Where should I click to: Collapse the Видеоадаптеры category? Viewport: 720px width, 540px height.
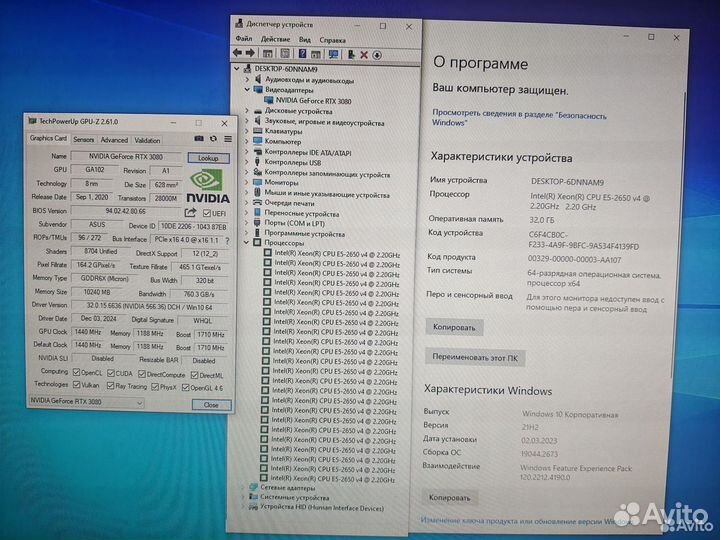point(247,90)
